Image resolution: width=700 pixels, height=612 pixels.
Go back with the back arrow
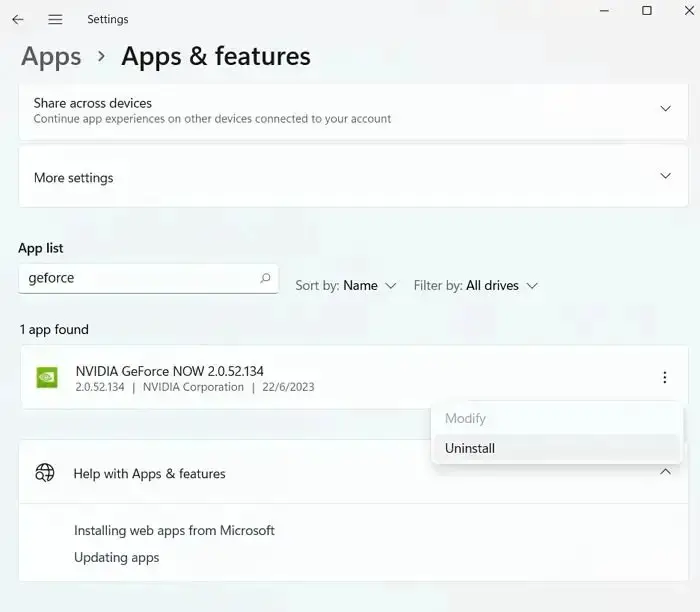18,19
